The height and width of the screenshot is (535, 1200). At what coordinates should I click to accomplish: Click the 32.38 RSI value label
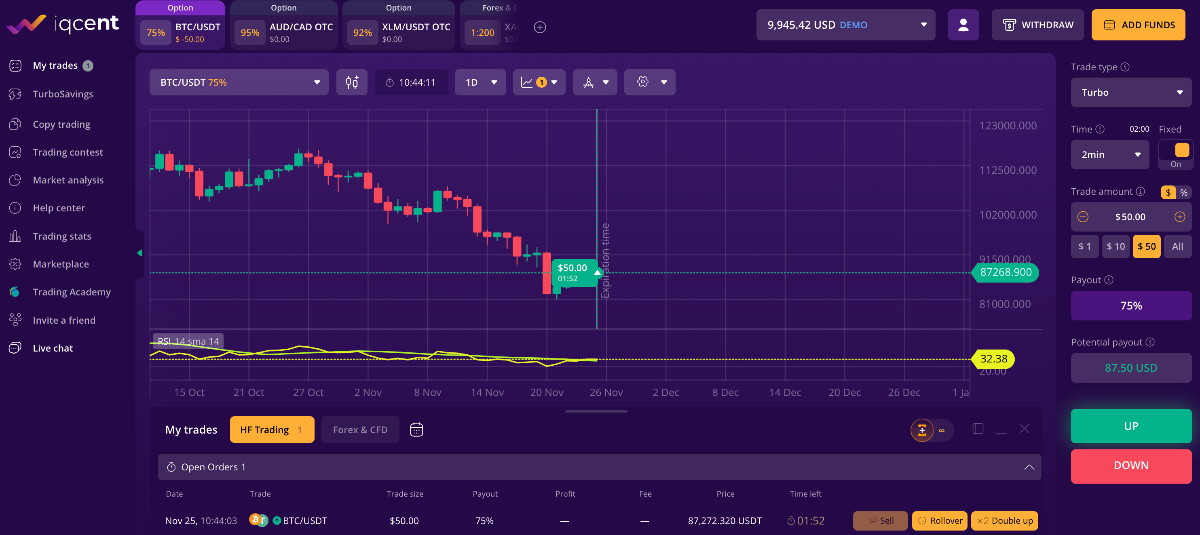point(993,358)
